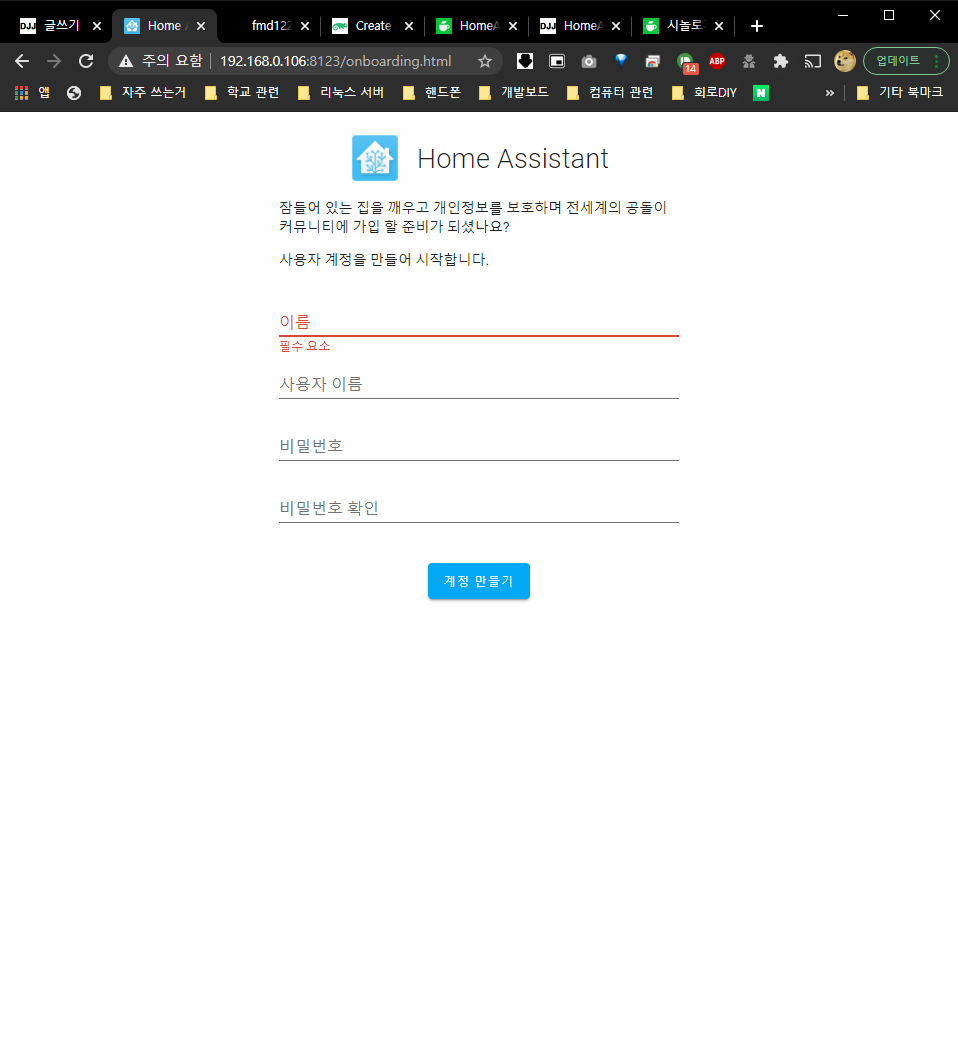This screenshot has height=1039, width=958.
Task: Open the ABP adblock extension
Action: tap(717, 61)
